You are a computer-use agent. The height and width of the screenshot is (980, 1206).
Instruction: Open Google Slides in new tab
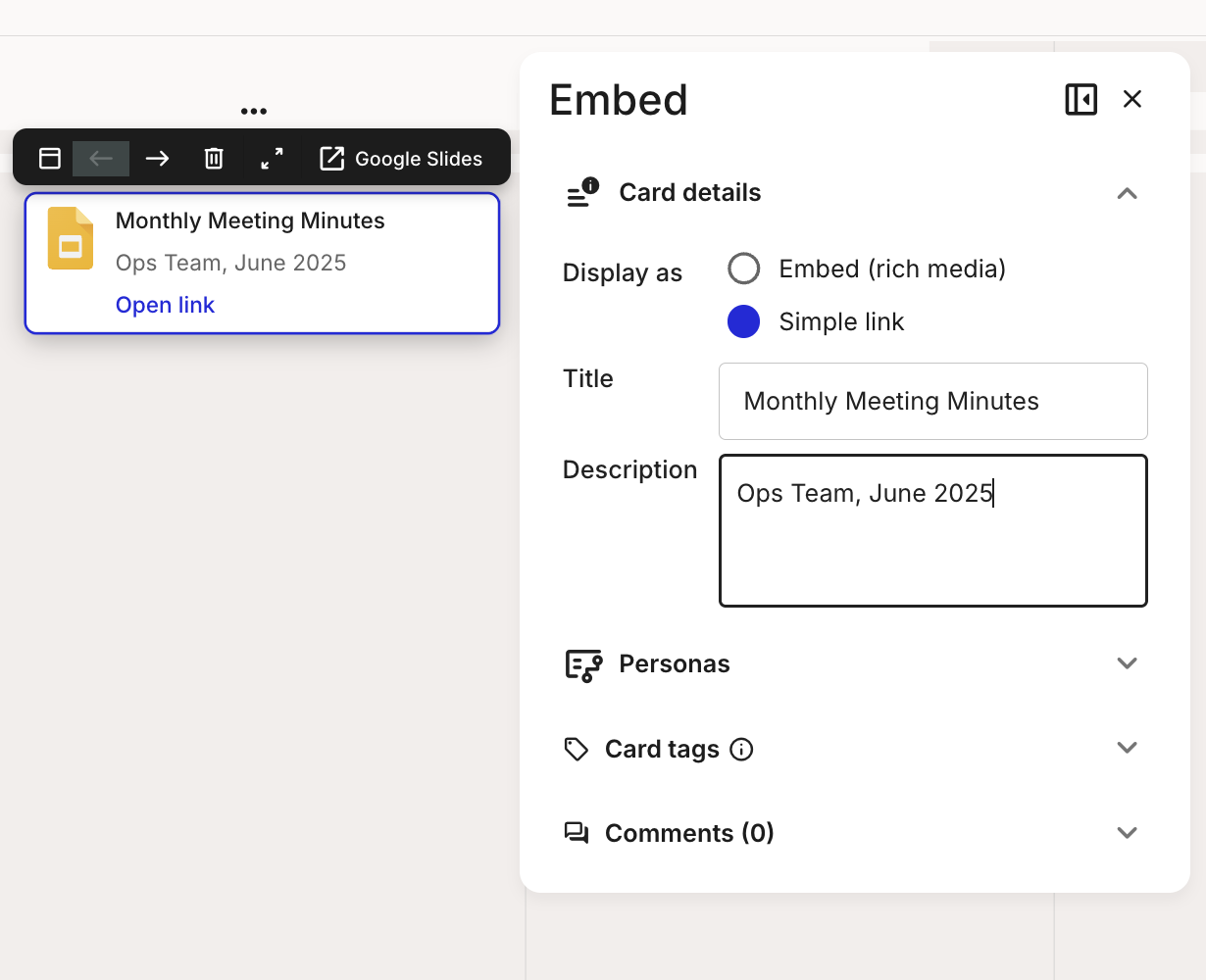tap(401, 158)
